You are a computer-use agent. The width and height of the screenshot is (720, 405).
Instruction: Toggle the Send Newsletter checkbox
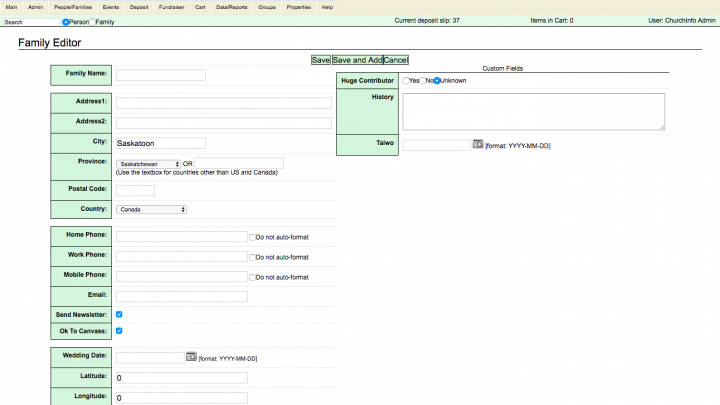pyautogui.click(x=119, y=314)
